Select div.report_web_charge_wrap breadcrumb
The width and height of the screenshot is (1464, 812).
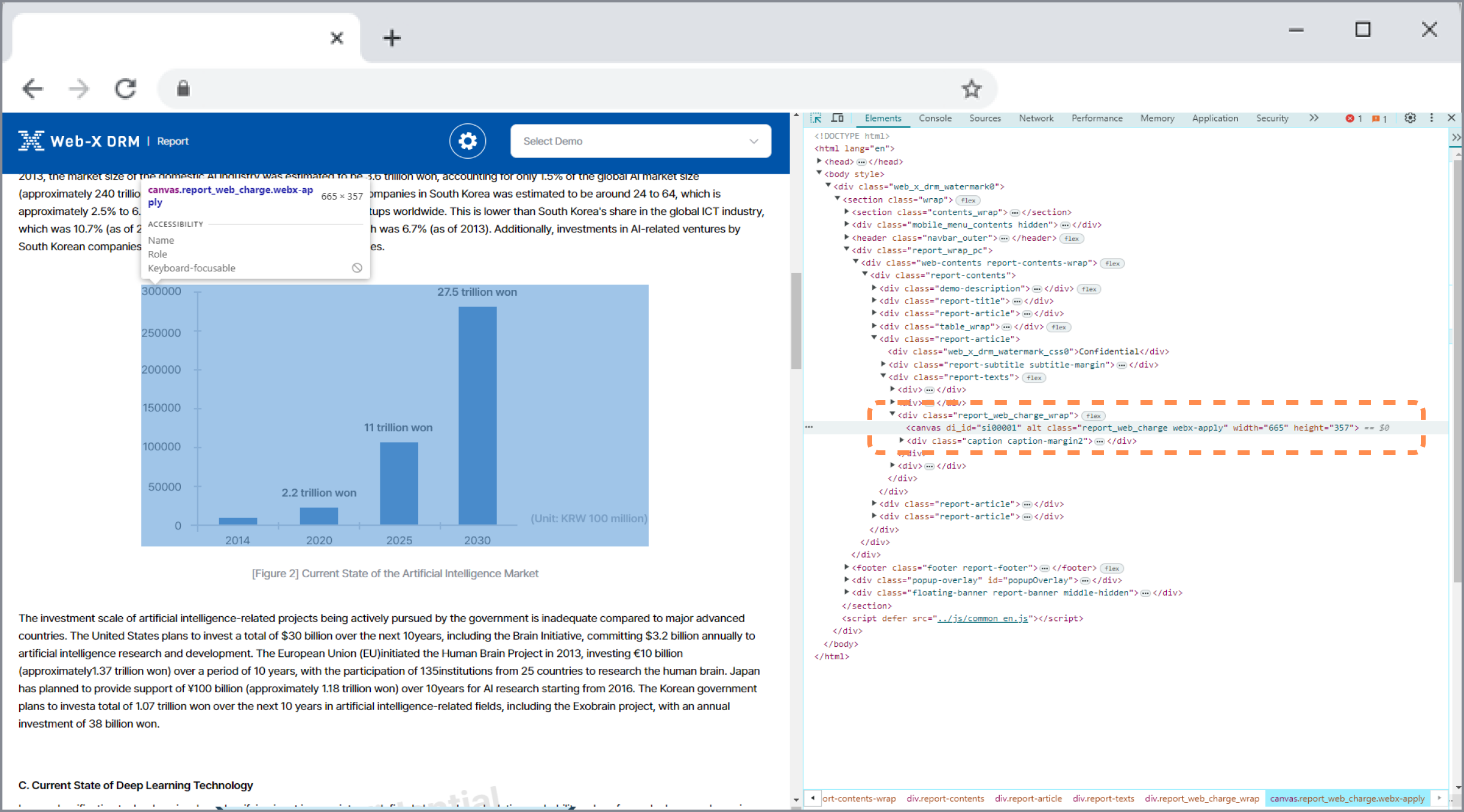(x=1202, y=798)
